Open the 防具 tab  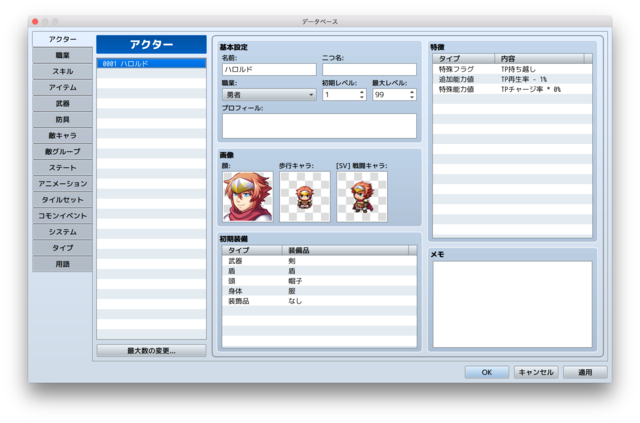(62, 119)
